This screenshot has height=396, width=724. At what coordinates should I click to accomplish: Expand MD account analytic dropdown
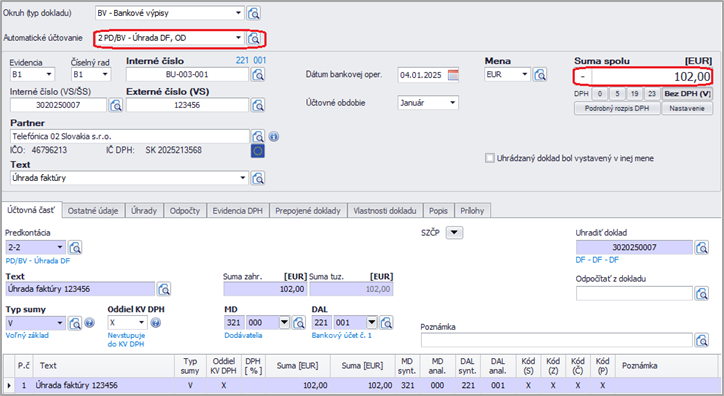pyautogui.click(x=284, y=323)
